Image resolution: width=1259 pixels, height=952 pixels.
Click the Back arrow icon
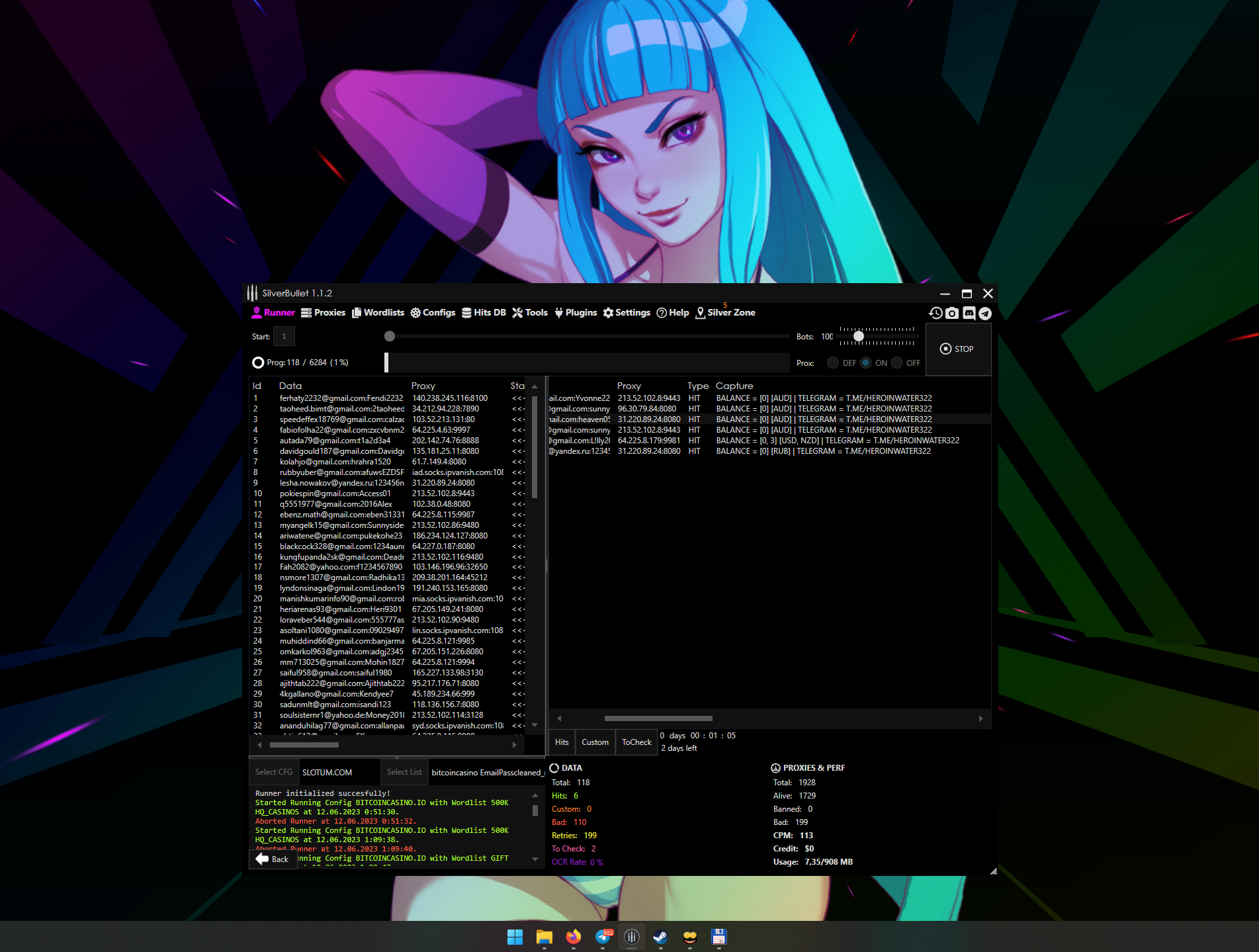click(263, 859)
